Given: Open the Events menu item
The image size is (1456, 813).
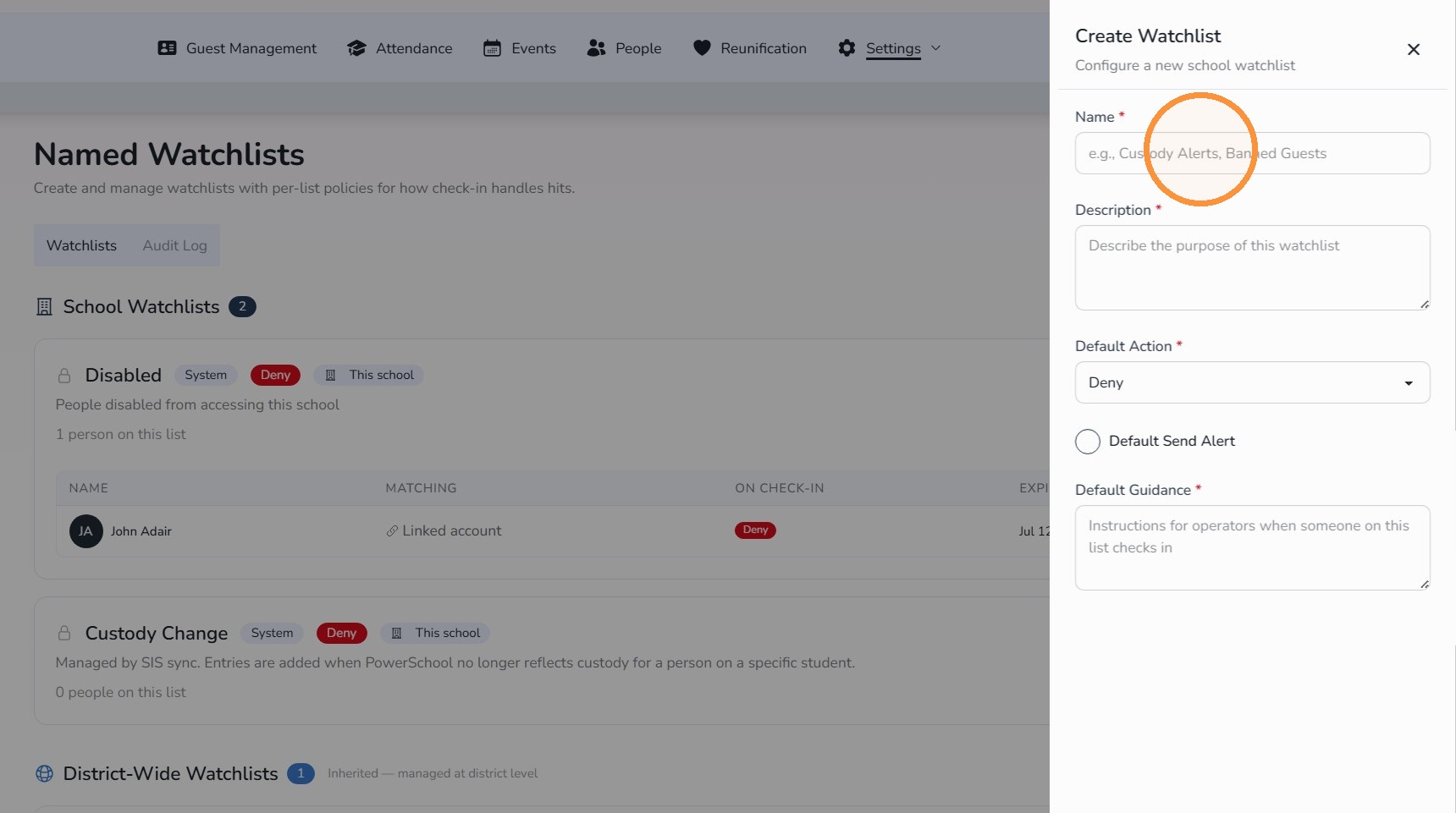Looking at the screenshot, I should click(533, 48).
